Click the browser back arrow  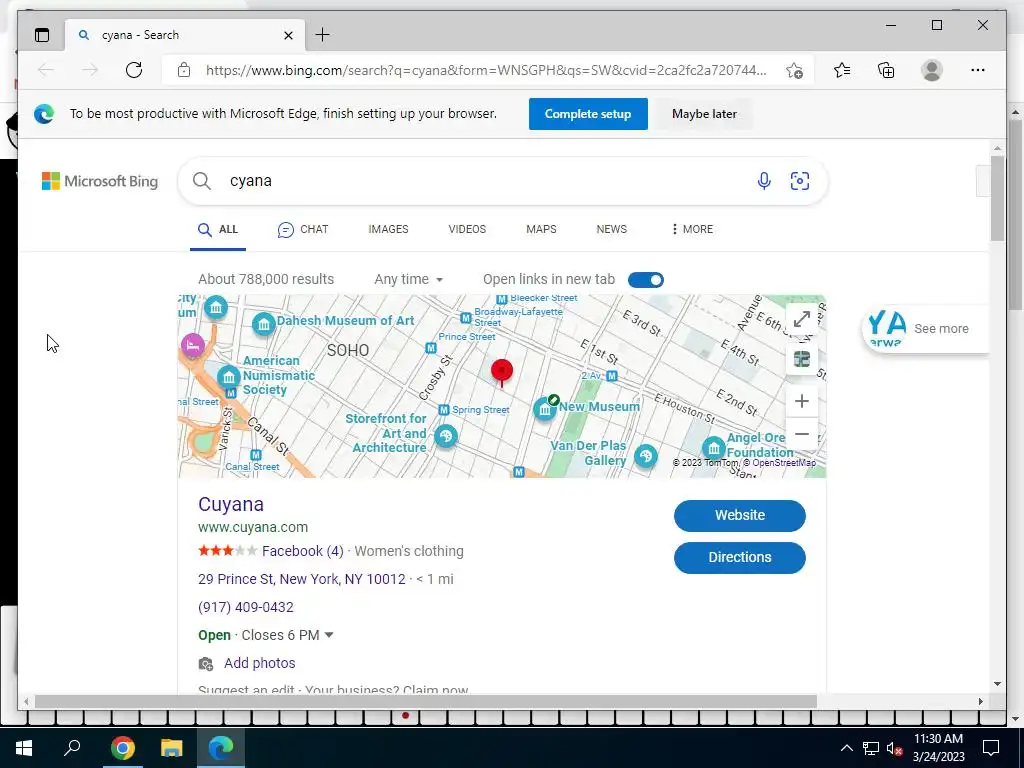(46, 70)
